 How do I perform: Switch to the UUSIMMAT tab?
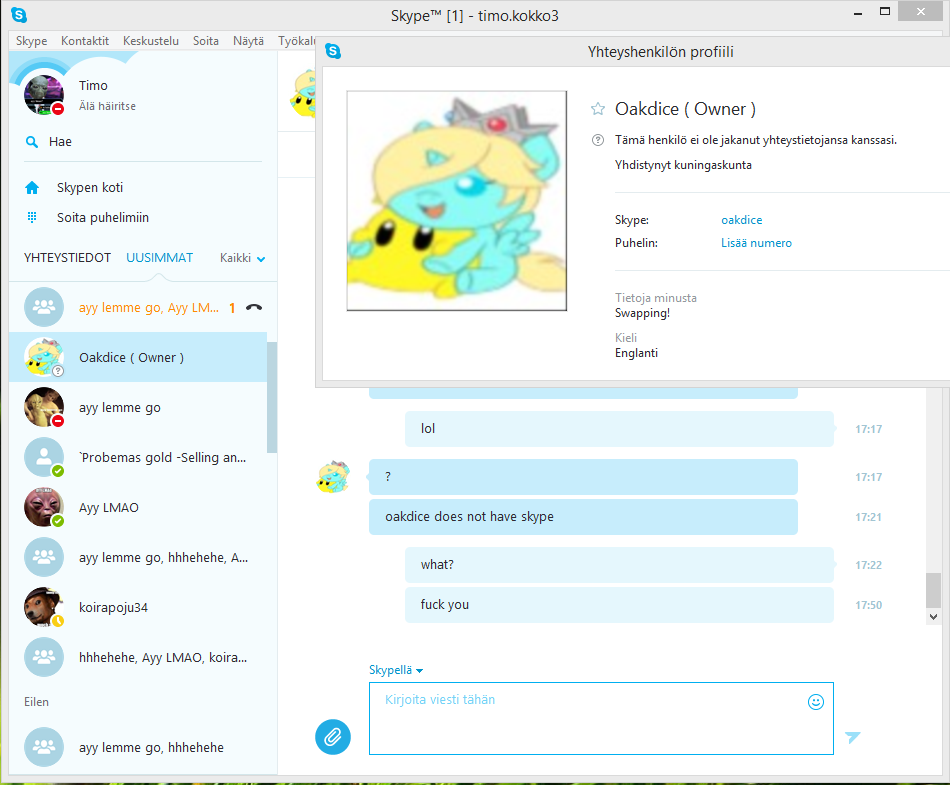click(159, 257)
